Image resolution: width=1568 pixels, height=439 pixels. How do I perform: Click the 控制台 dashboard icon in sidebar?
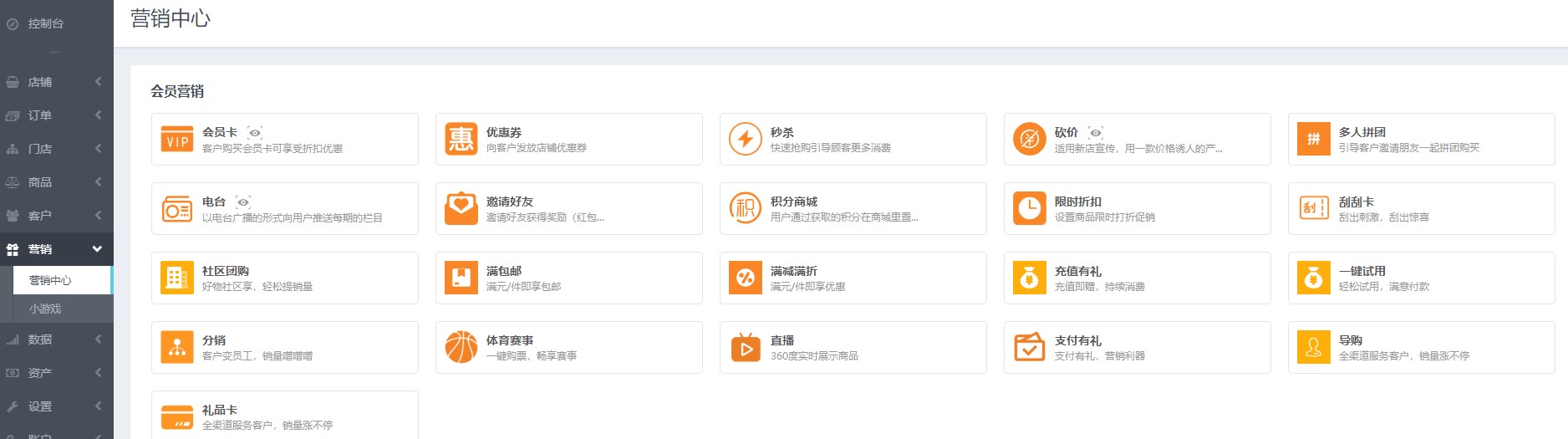[x=13, y=23]
